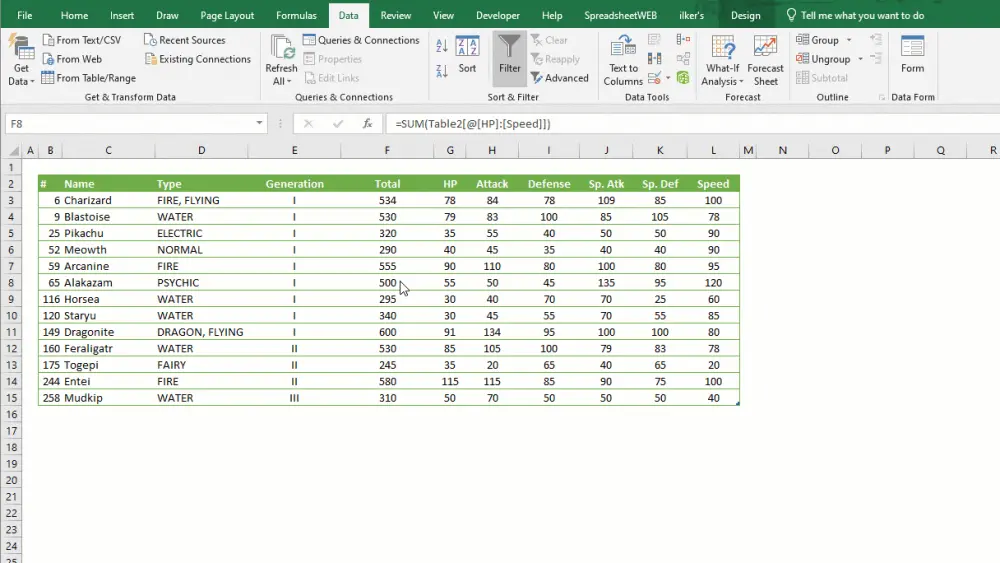Viewport: 1000px width, 563px height.
Task: Sort Z to A descending
Action: pyautogui.click(x=441, y=71)
